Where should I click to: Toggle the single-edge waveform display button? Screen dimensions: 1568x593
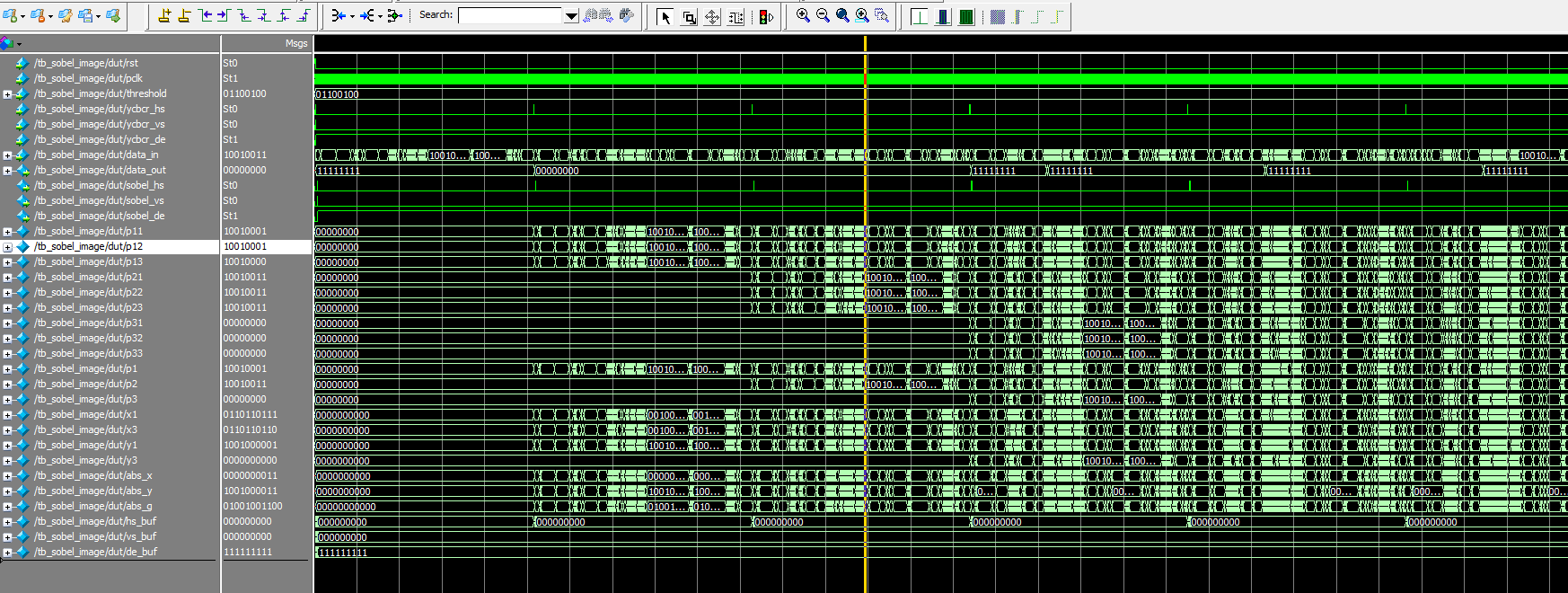920,17
